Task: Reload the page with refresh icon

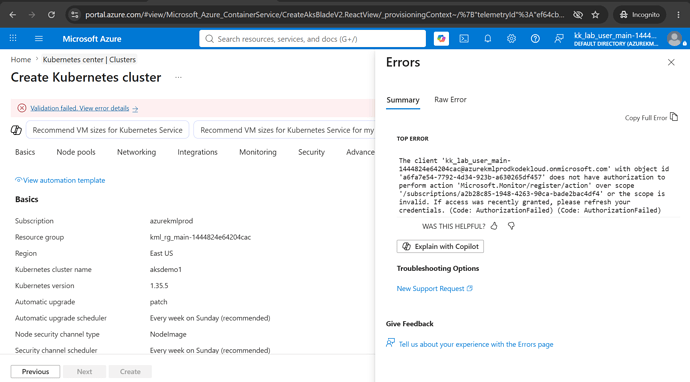Action: pyautogui.click(x=51, y=15)
